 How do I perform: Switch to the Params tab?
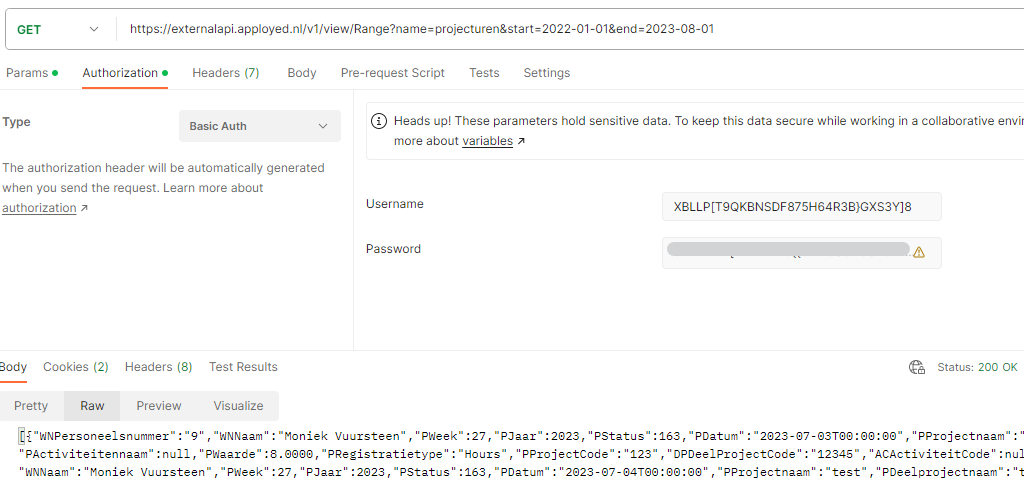tap(31, 72)
